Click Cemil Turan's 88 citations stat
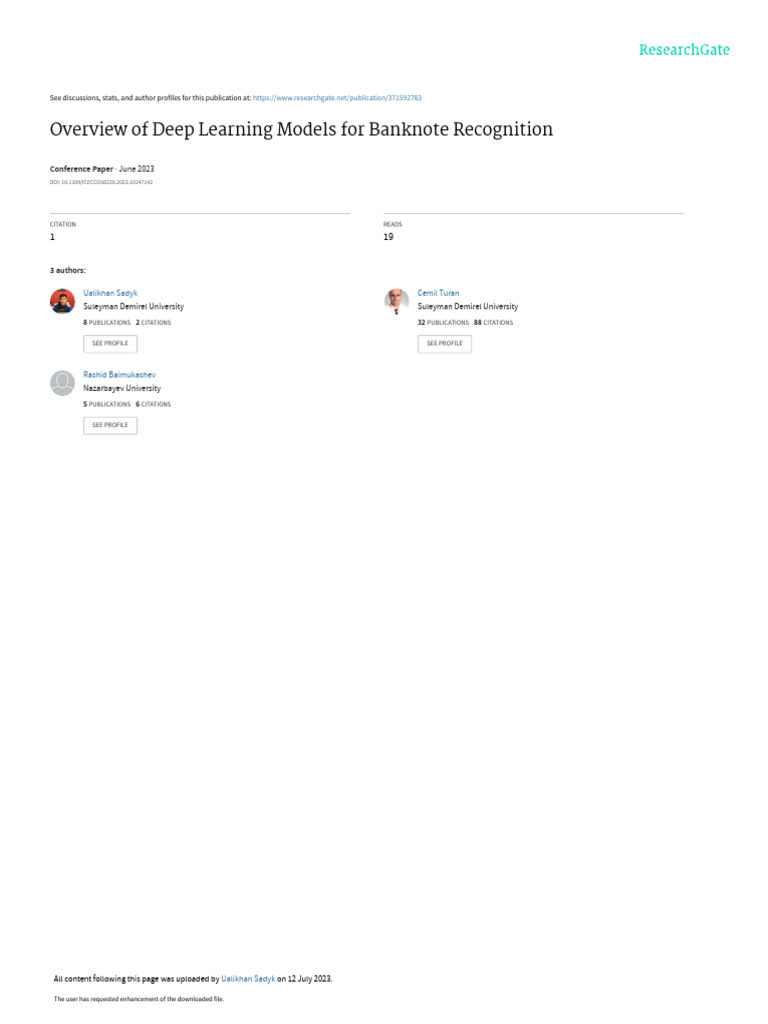 pyautogui.click(x=494, y=323)
